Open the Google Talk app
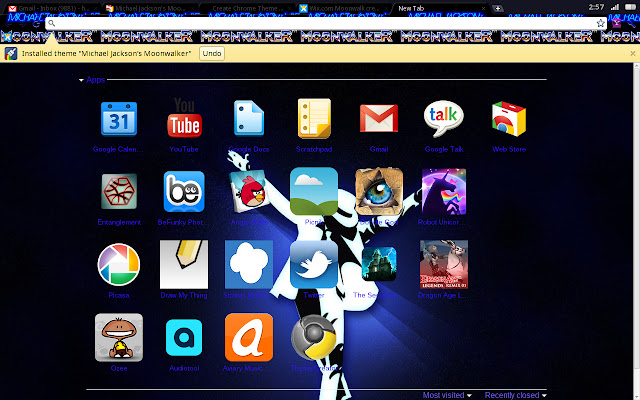 pos(444,118)
